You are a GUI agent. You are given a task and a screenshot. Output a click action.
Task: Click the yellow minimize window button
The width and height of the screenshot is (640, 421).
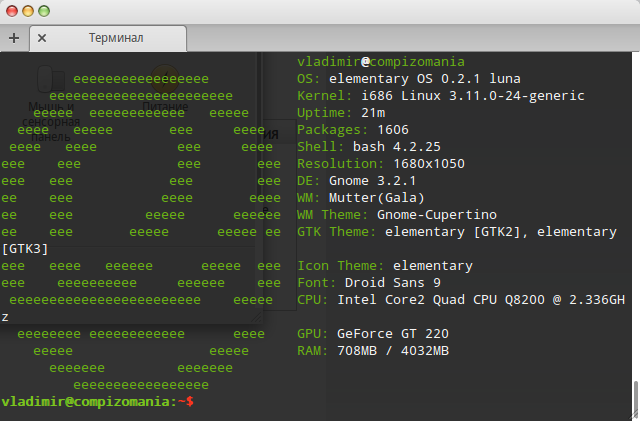click(28, 11)
